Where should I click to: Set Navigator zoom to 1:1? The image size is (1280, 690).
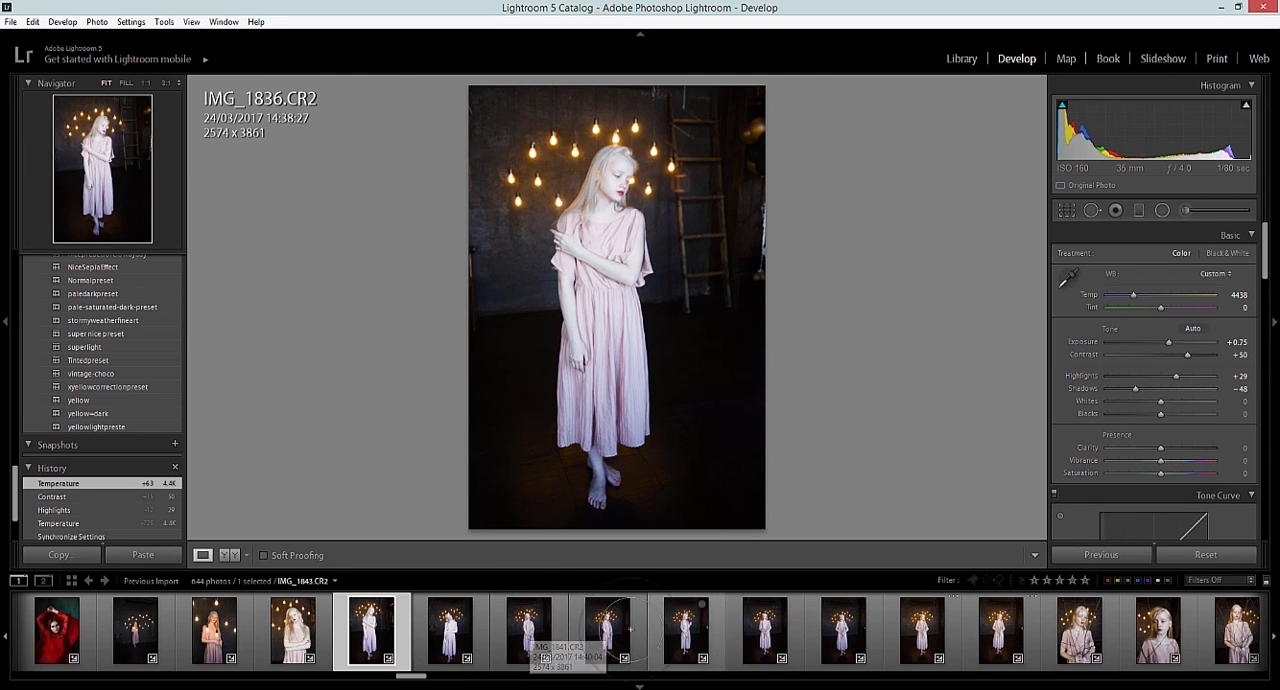(146, 83)
